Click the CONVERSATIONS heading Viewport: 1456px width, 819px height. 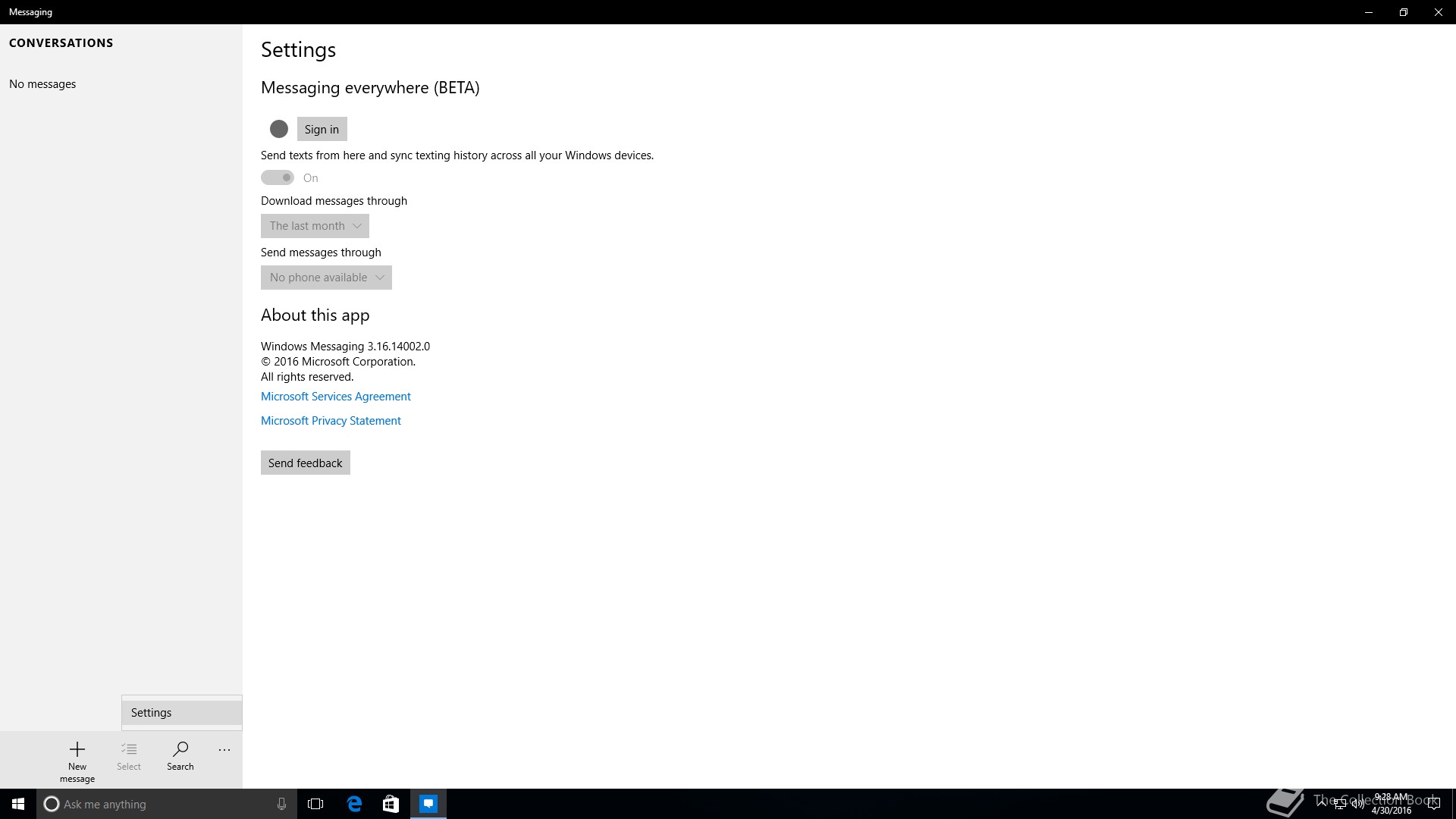tap(61, 43)
